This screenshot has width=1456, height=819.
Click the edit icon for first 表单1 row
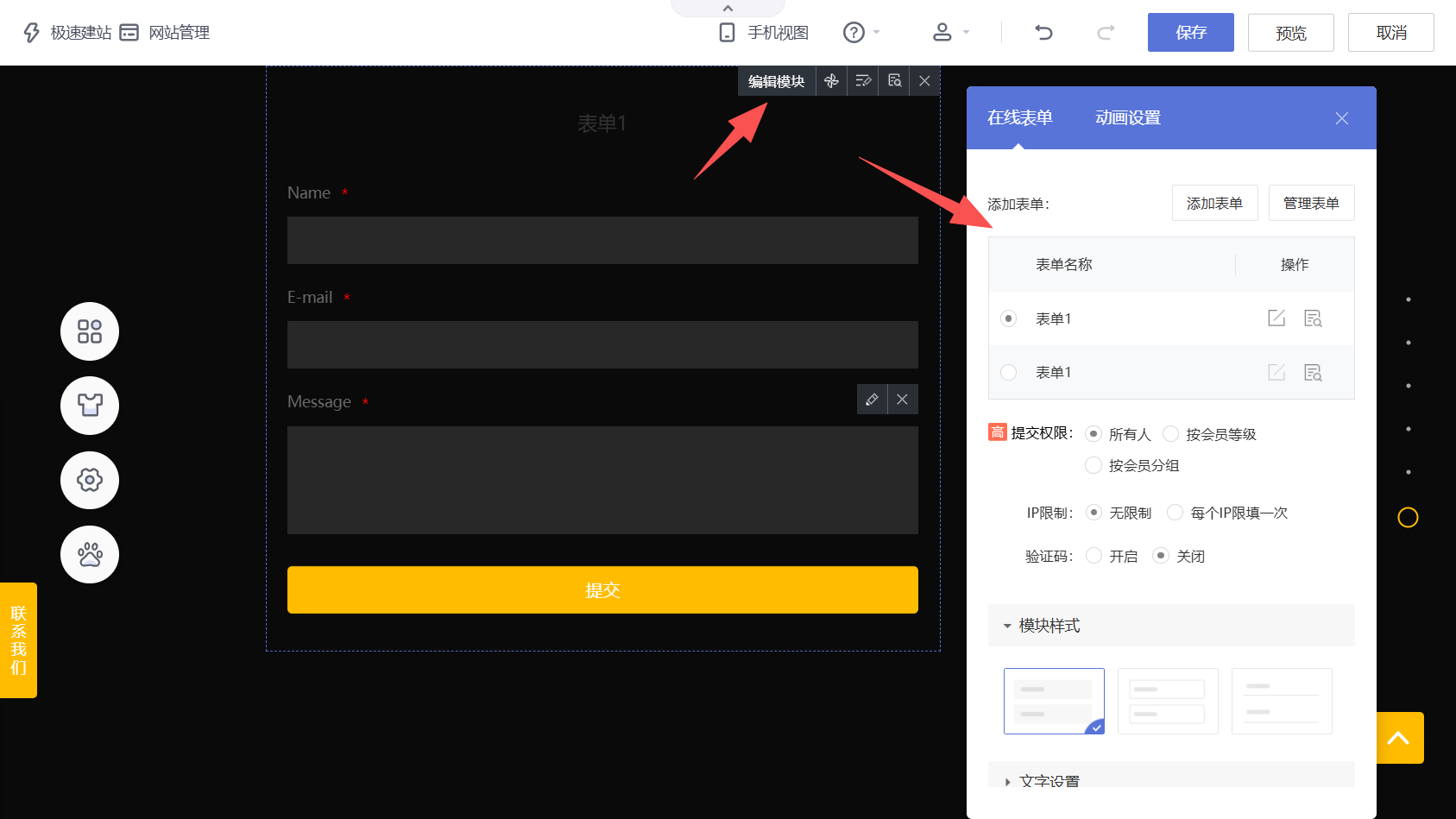1276,318
